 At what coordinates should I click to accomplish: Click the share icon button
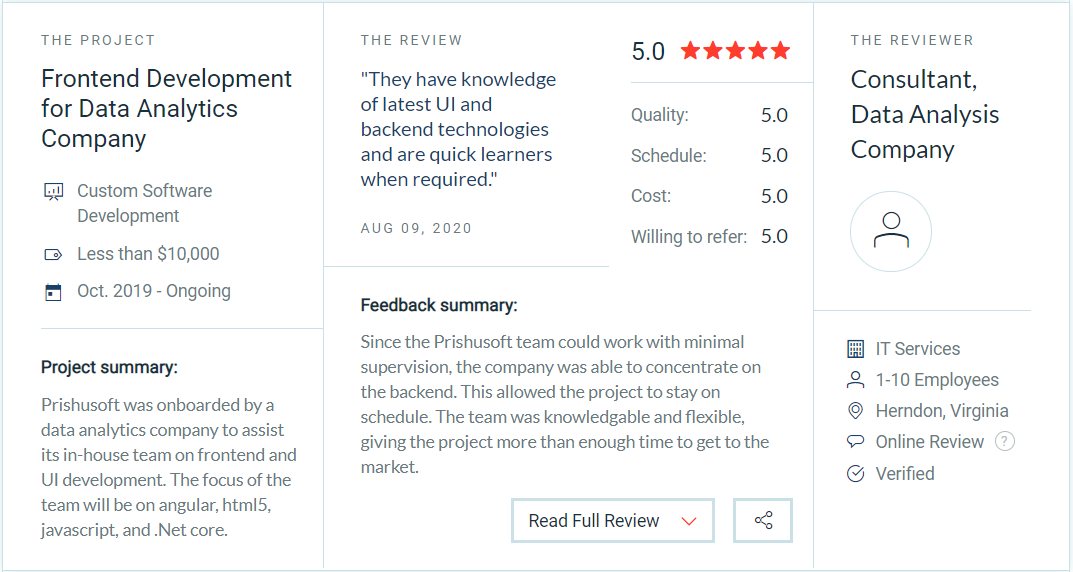763,520
